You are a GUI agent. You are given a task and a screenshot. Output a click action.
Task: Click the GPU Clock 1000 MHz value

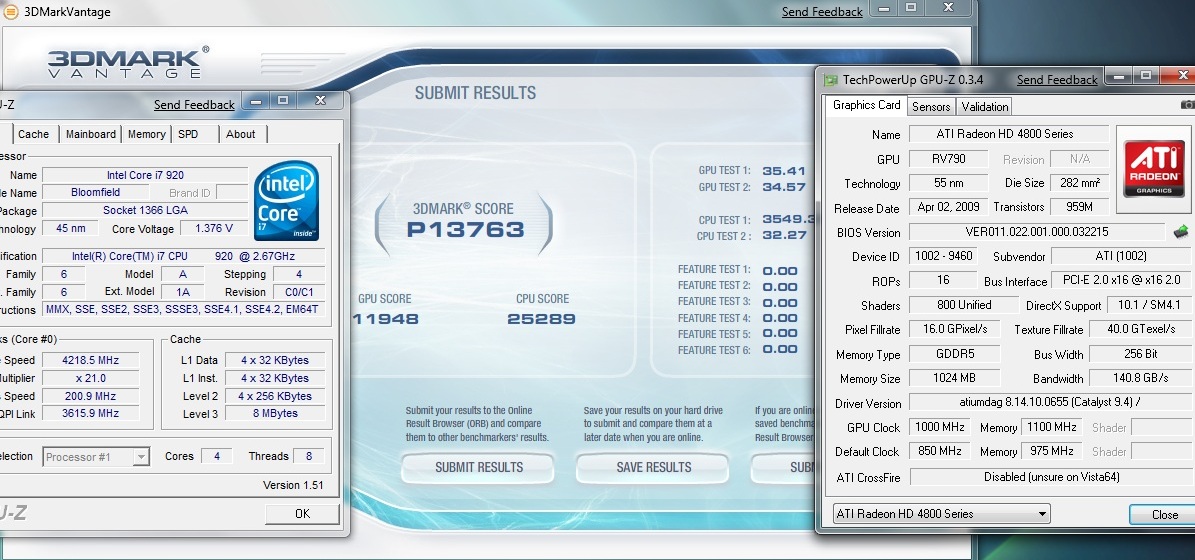coord(939,427)
